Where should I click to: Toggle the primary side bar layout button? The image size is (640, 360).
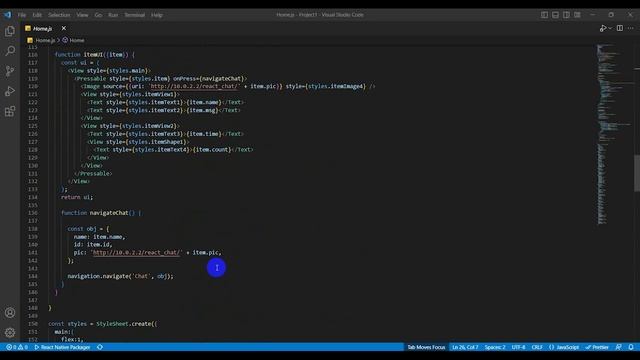pyautogui.click(x=544, y=15)
